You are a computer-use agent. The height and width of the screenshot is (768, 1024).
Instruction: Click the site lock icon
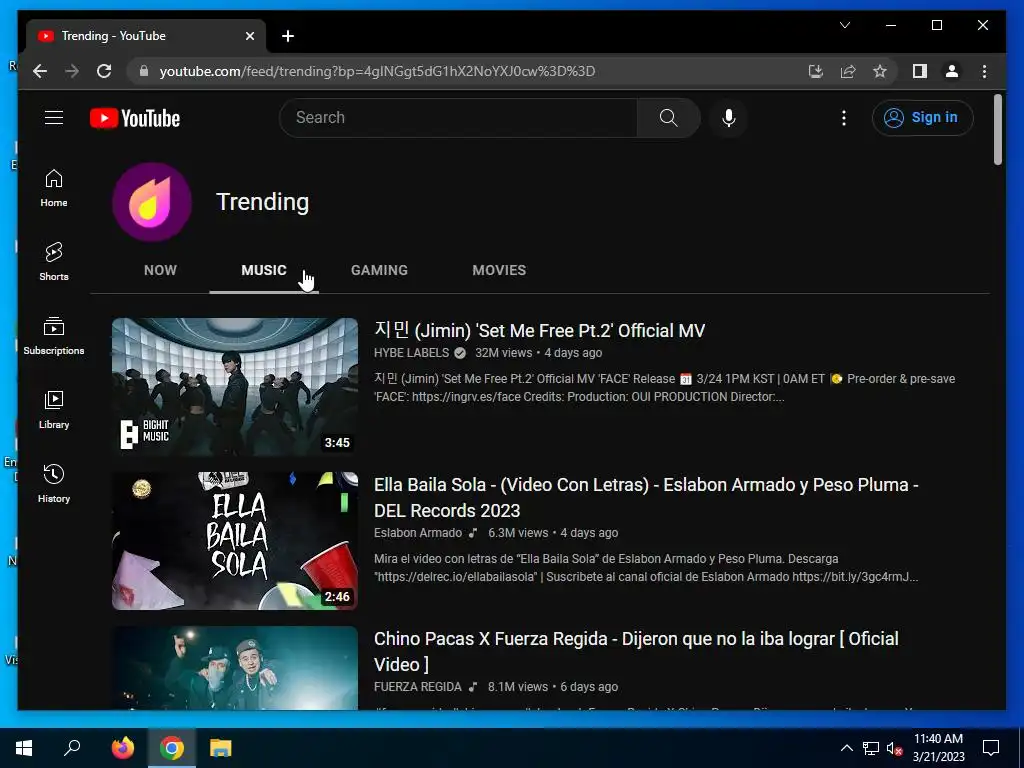144,71
